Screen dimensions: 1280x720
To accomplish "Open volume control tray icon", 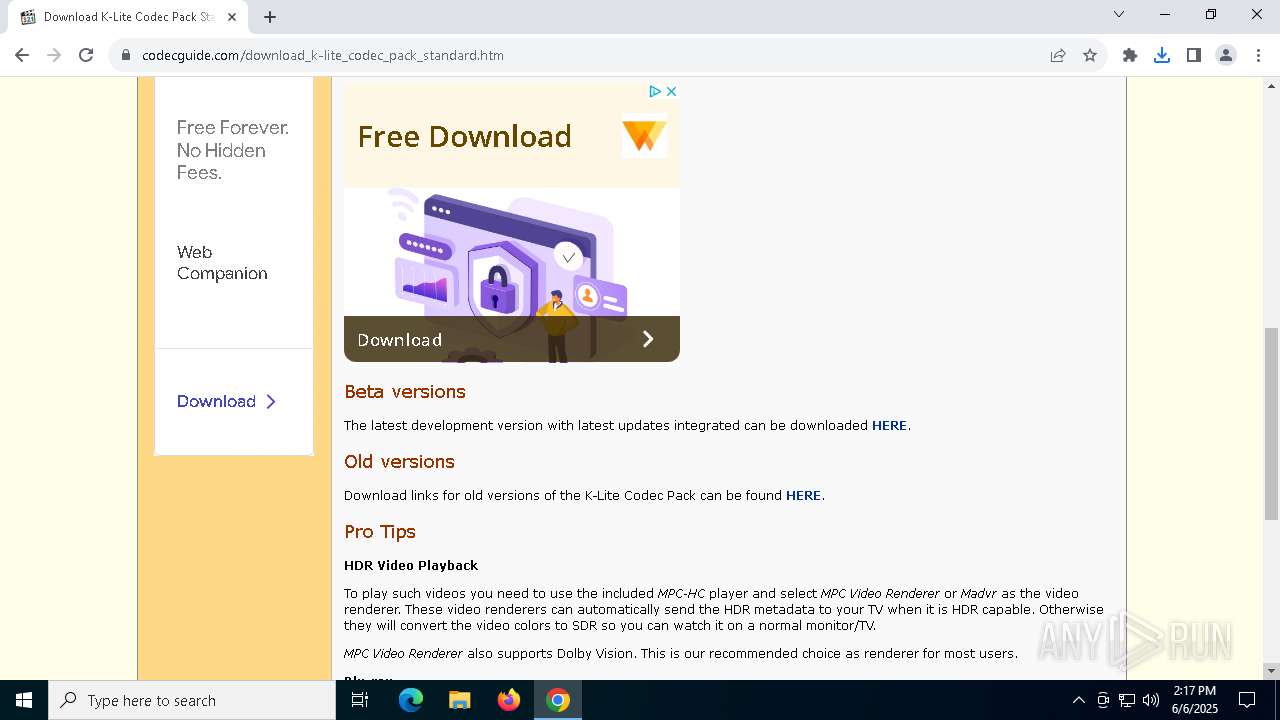I will click(x=1151, y=700).
